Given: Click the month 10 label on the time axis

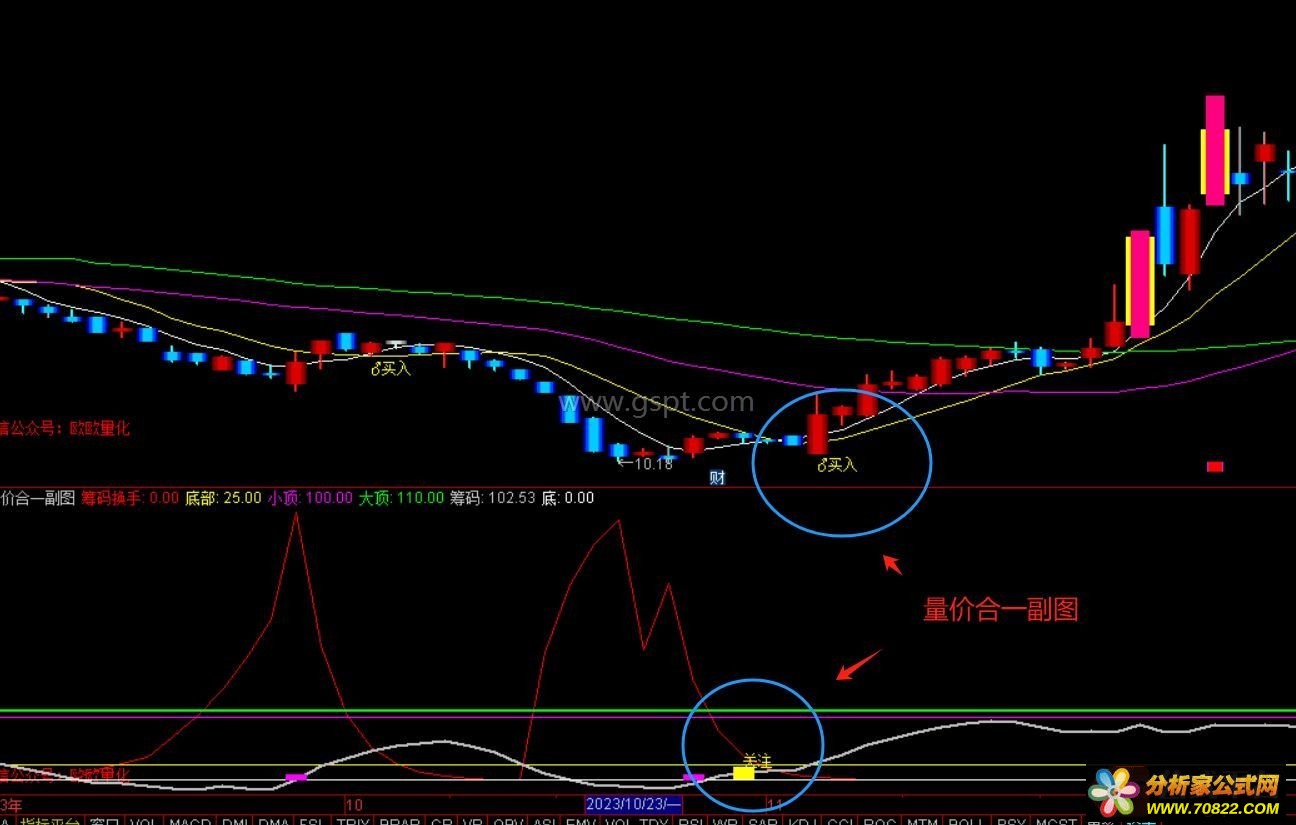Looking at the screenshot, I should pos(353,803).
